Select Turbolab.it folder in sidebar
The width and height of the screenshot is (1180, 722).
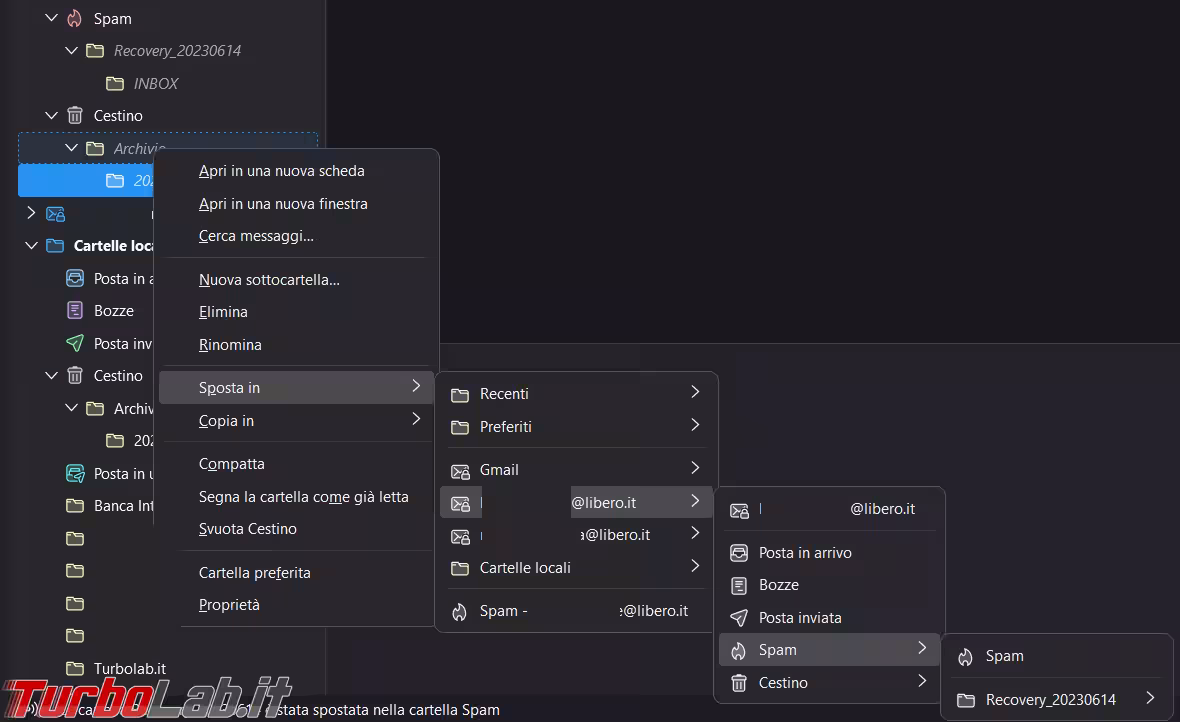tap(129, 668)
